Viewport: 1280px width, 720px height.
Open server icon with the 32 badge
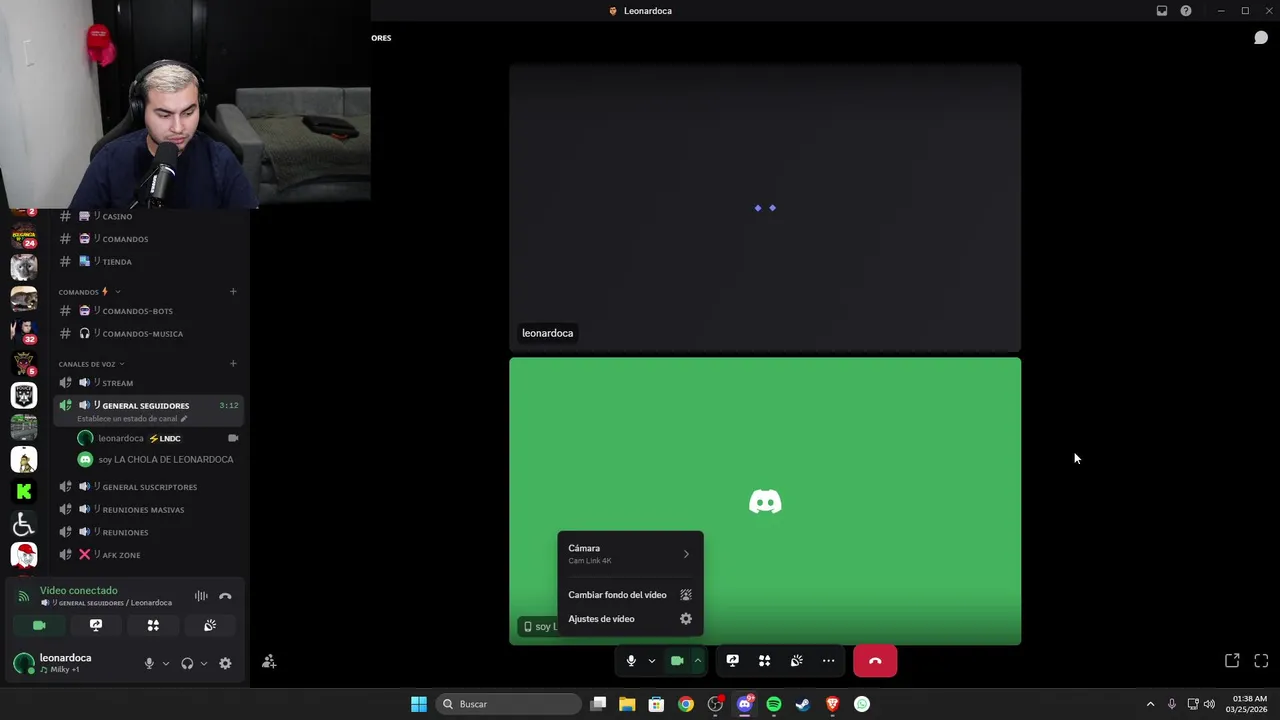point(24,331)
